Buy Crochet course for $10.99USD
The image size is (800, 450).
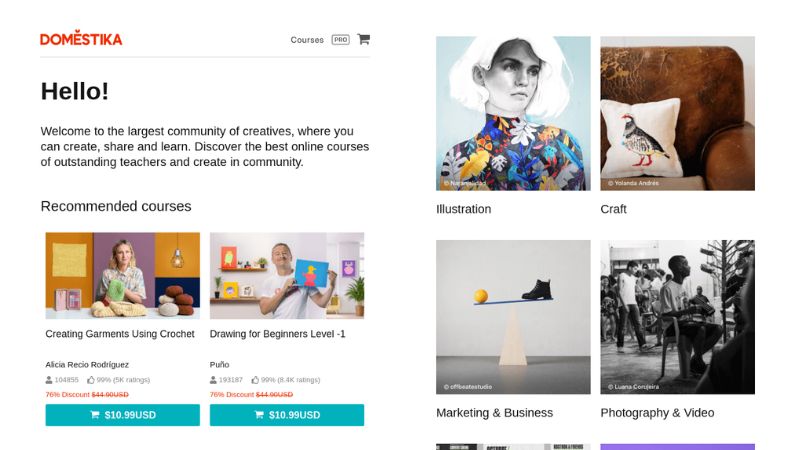coord(122,415)
